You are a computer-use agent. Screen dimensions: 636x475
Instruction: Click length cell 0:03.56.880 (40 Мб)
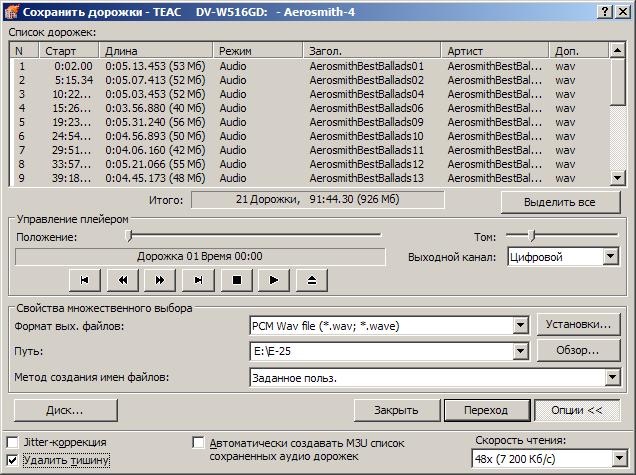(x=155, y=108)
